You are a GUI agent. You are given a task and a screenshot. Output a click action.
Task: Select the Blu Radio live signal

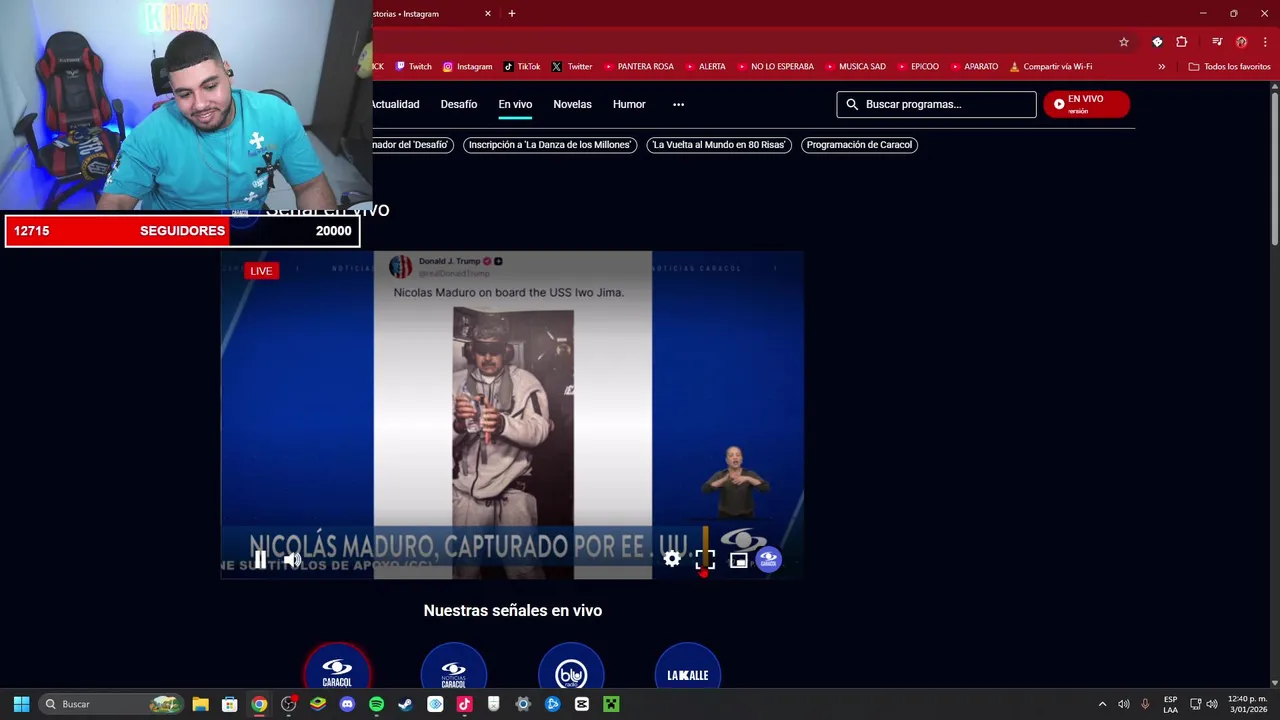click(x=571, y=668)
